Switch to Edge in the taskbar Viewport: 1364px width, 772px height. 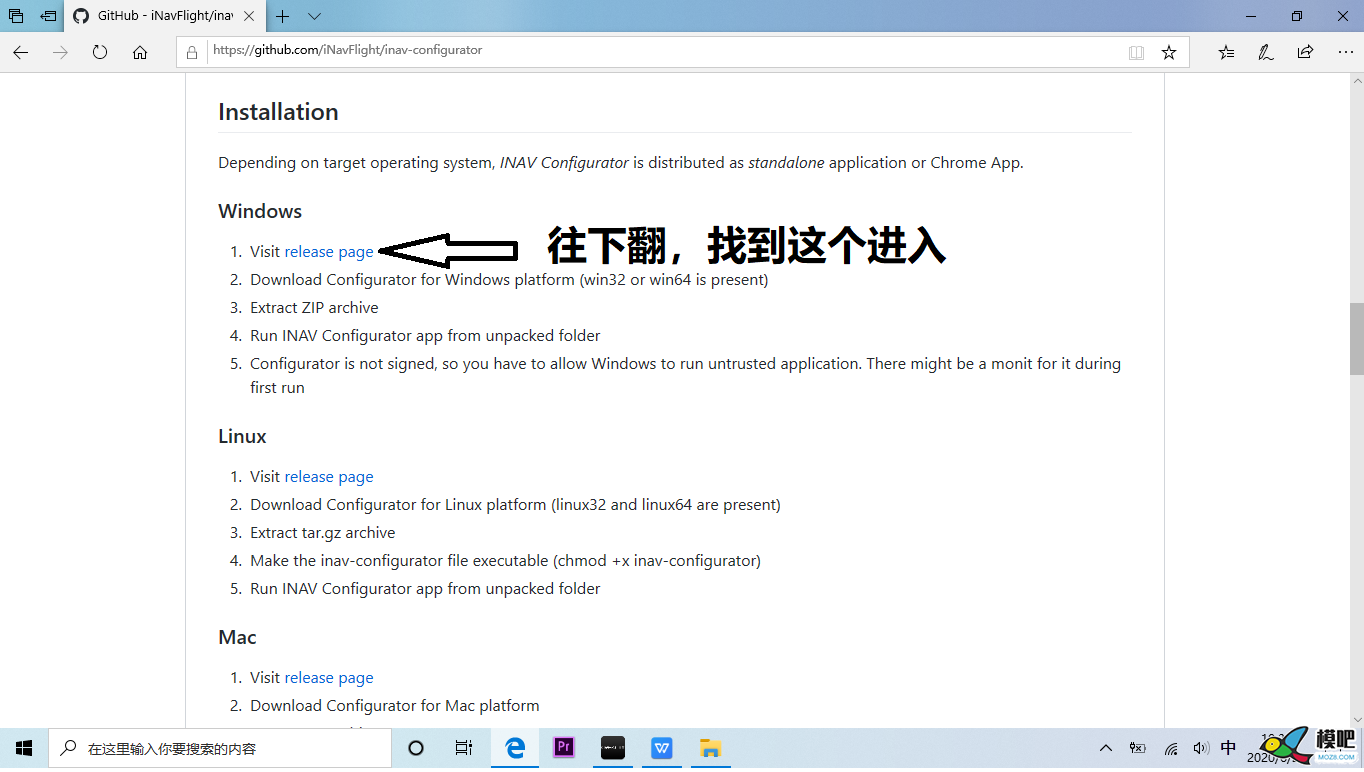(x=516, y=748)
